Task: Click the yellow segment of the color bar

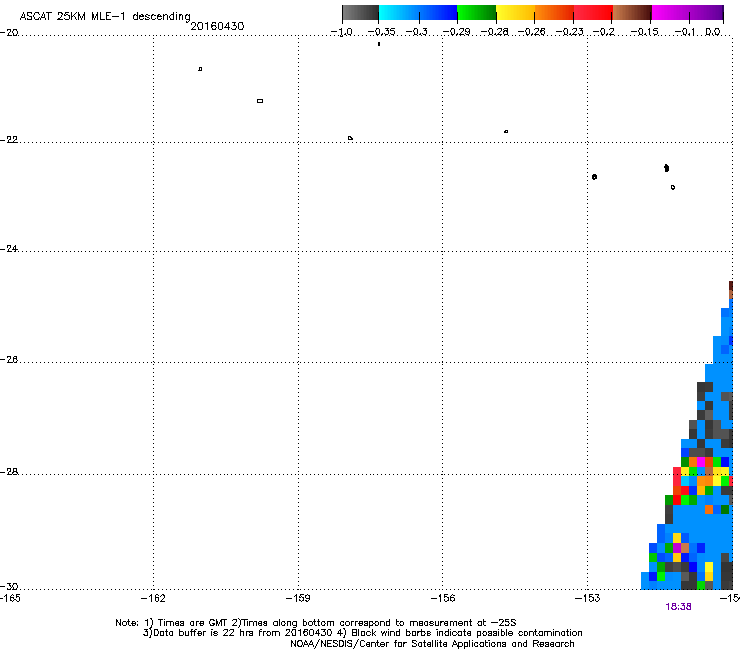Action: (515, 13)
